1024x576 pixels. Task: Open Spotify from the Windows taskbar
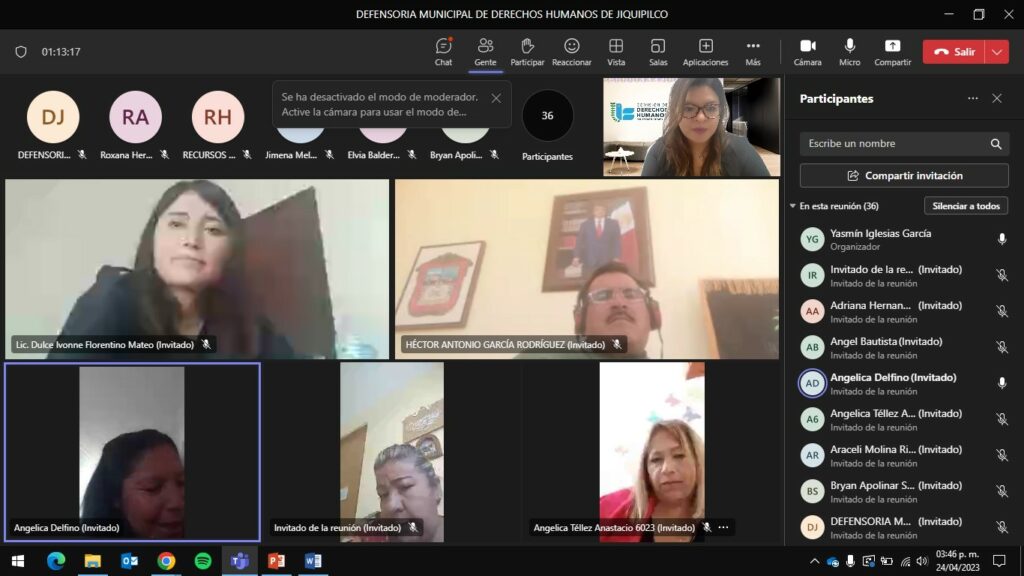(x=202, y=561)
